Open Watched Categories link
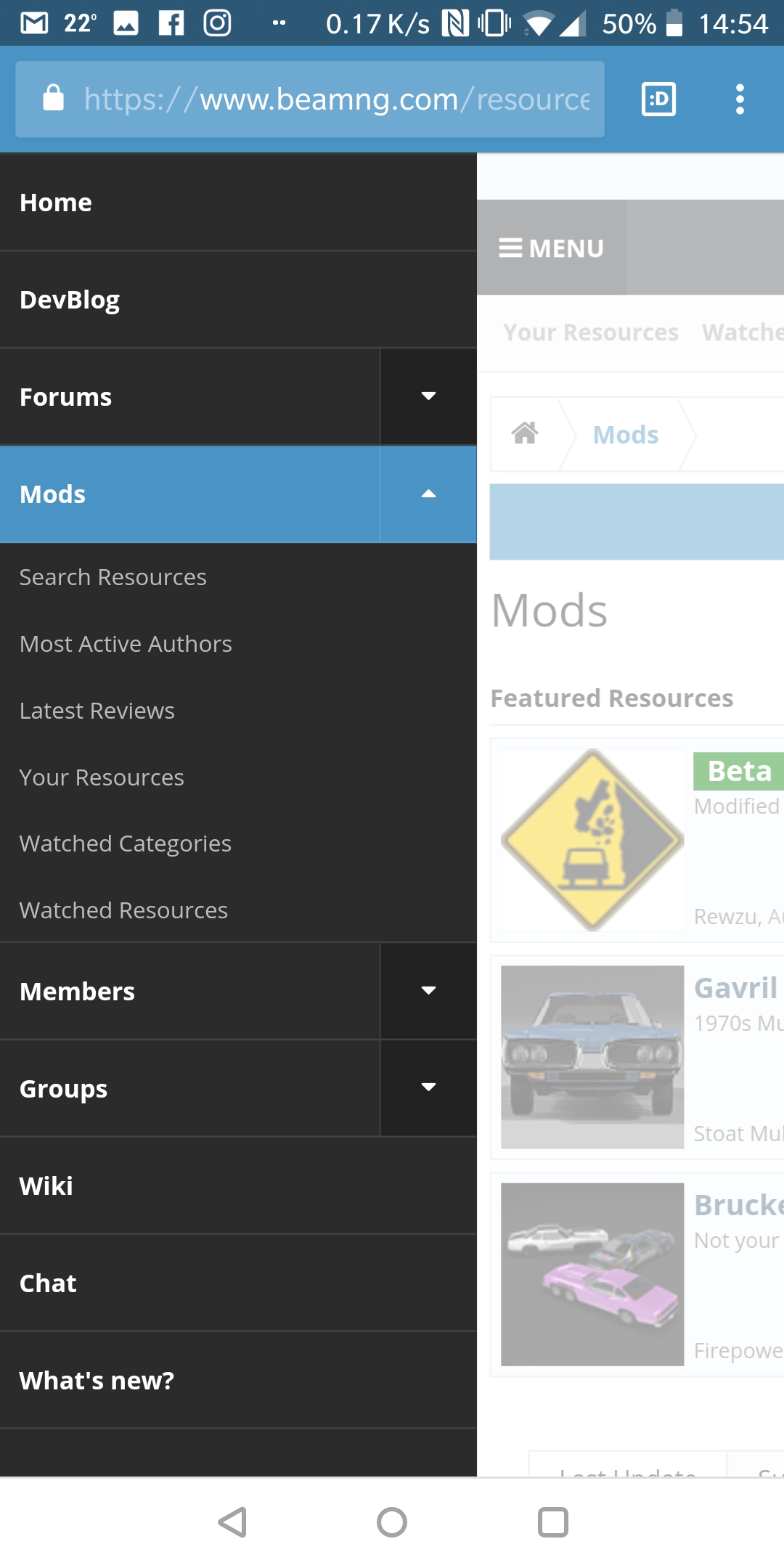 point(126,844)
